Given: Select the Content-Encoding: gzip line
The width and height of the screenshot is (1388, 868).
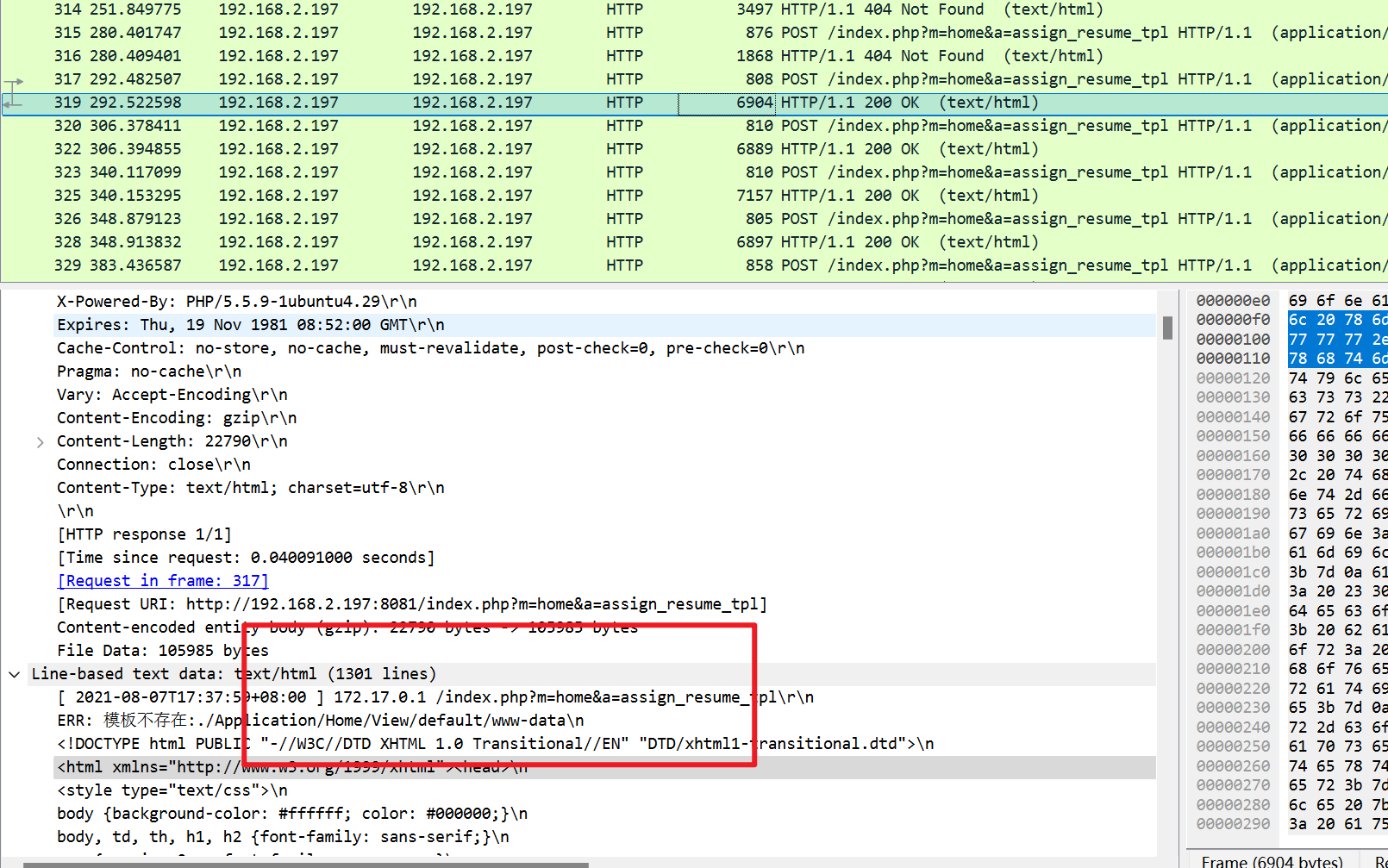Looking at the screenshot, I should 177,418.
